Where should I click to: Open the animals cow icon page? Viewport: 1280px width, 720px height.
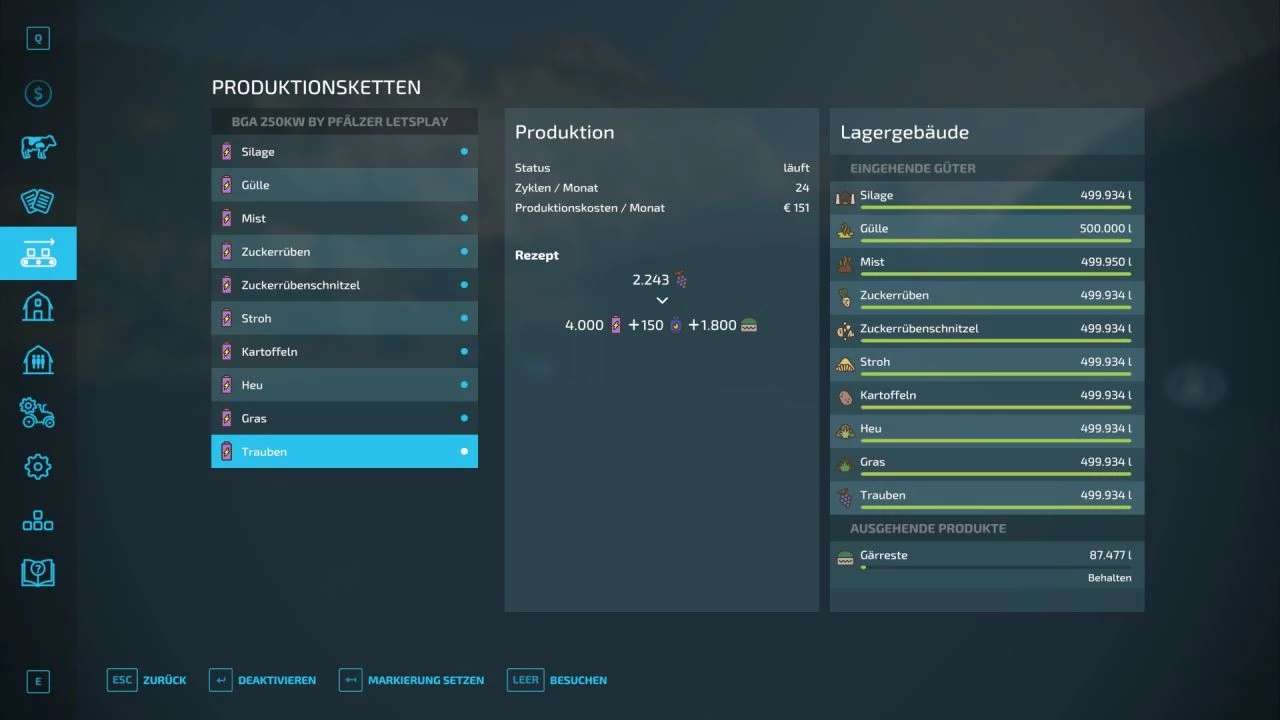pos(38,148)
